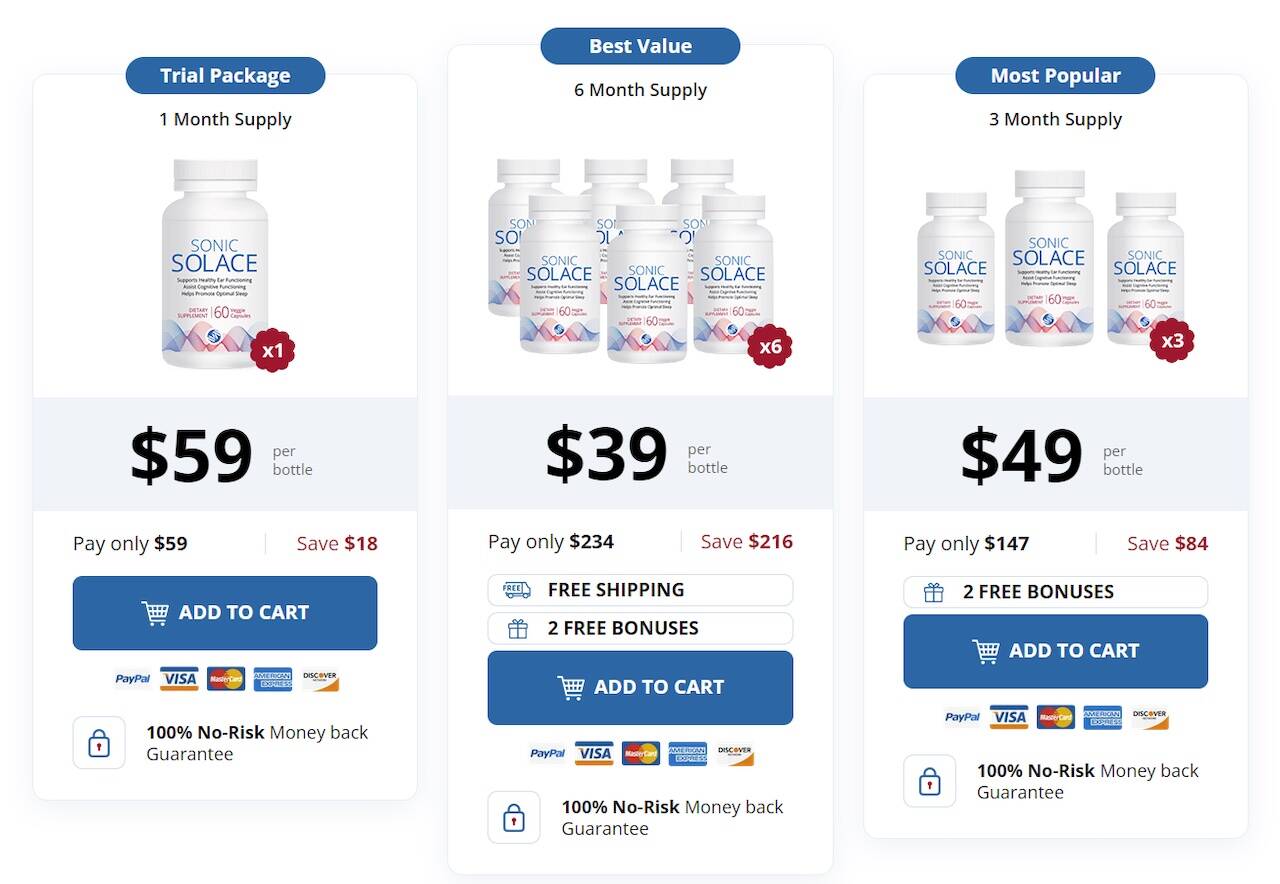Click the Visa icon under 6 Month Supply

[x=594, y=753]
